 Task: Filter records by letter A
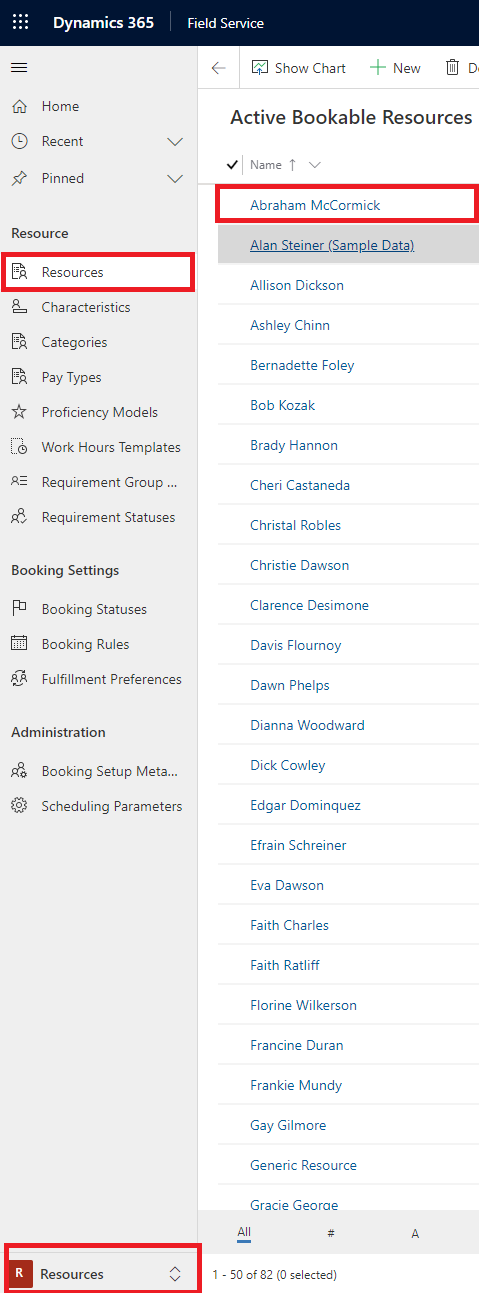coord(415,1234)
